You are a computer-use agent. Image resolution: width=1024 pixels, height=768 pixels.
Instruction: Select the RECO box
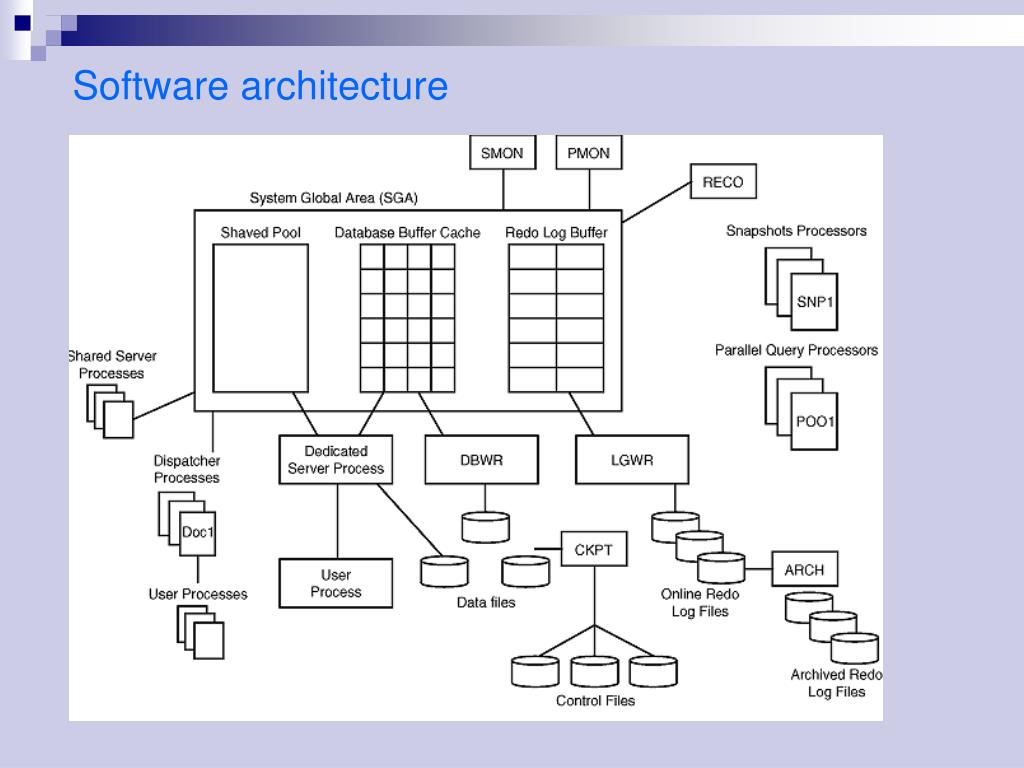(723, 181)
